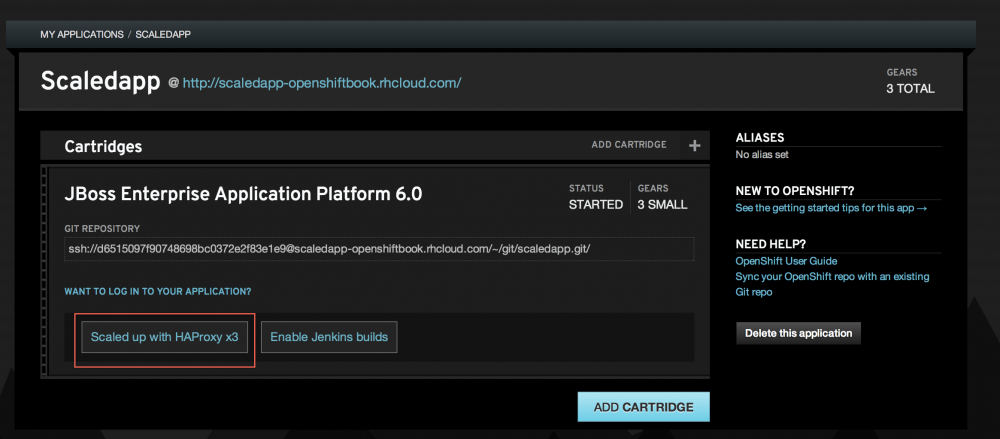Viewport: 1000px width, 439px height.
Task: Click the 'No alias set' text under Aliases
Action: 770,155
